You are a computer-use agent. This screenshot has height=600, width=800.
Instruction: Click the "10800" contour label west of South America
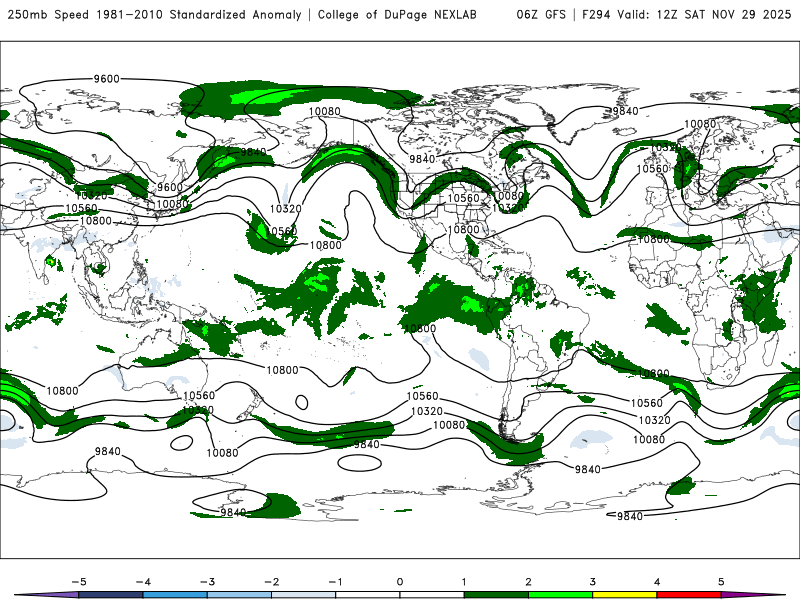click(x=420, y=329)
